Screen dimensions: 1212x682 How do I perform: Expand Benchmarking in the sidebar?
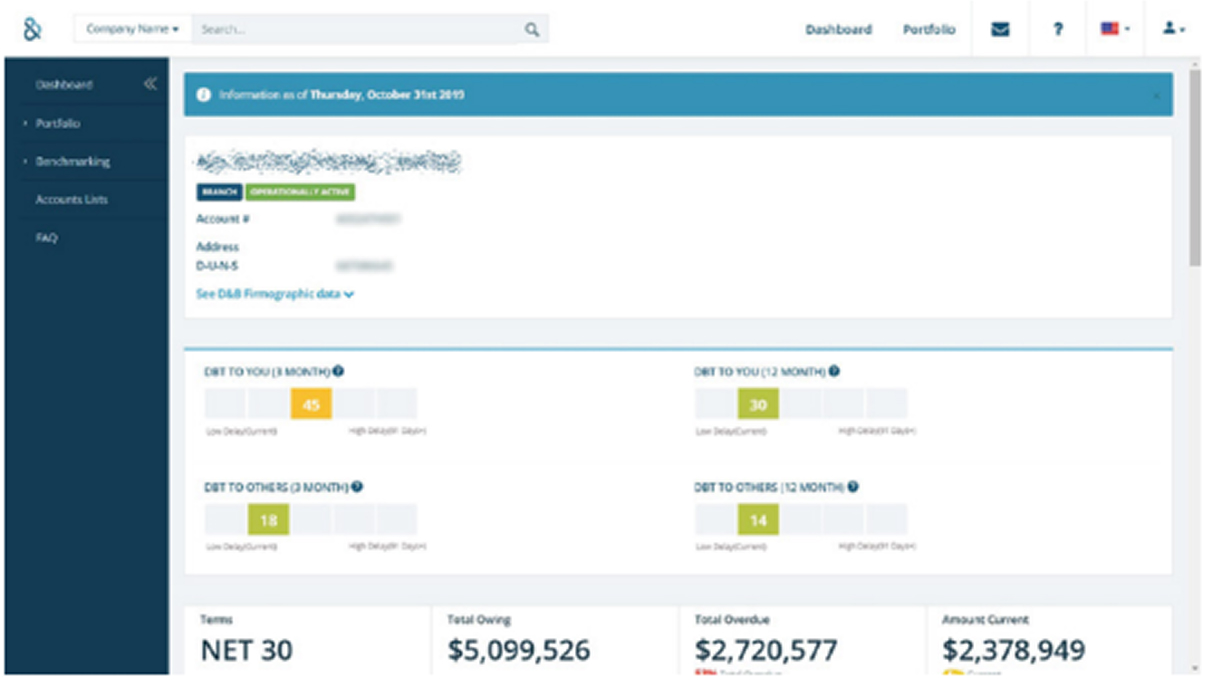(x=72, y=161)
